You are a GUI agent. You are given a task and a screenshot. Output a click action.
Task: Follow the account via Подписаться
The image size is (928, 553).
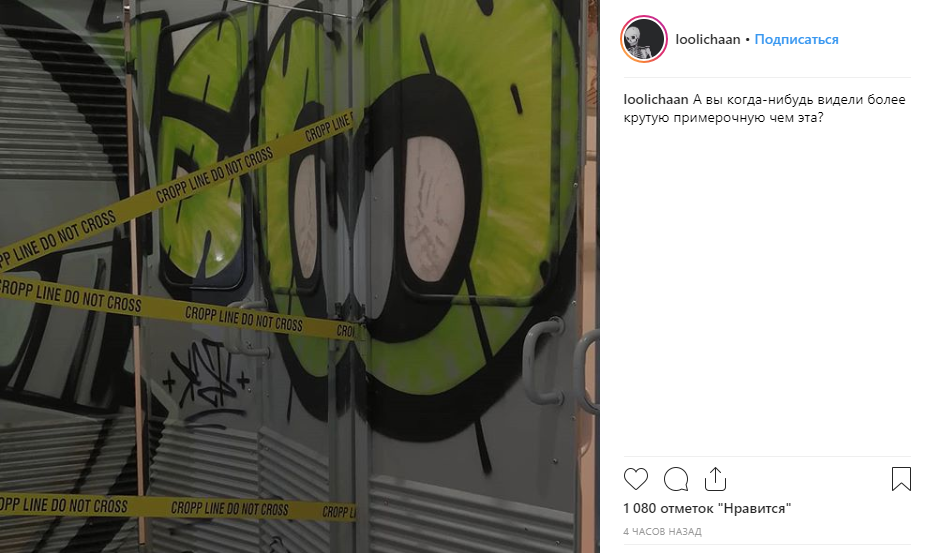point(796,39)
